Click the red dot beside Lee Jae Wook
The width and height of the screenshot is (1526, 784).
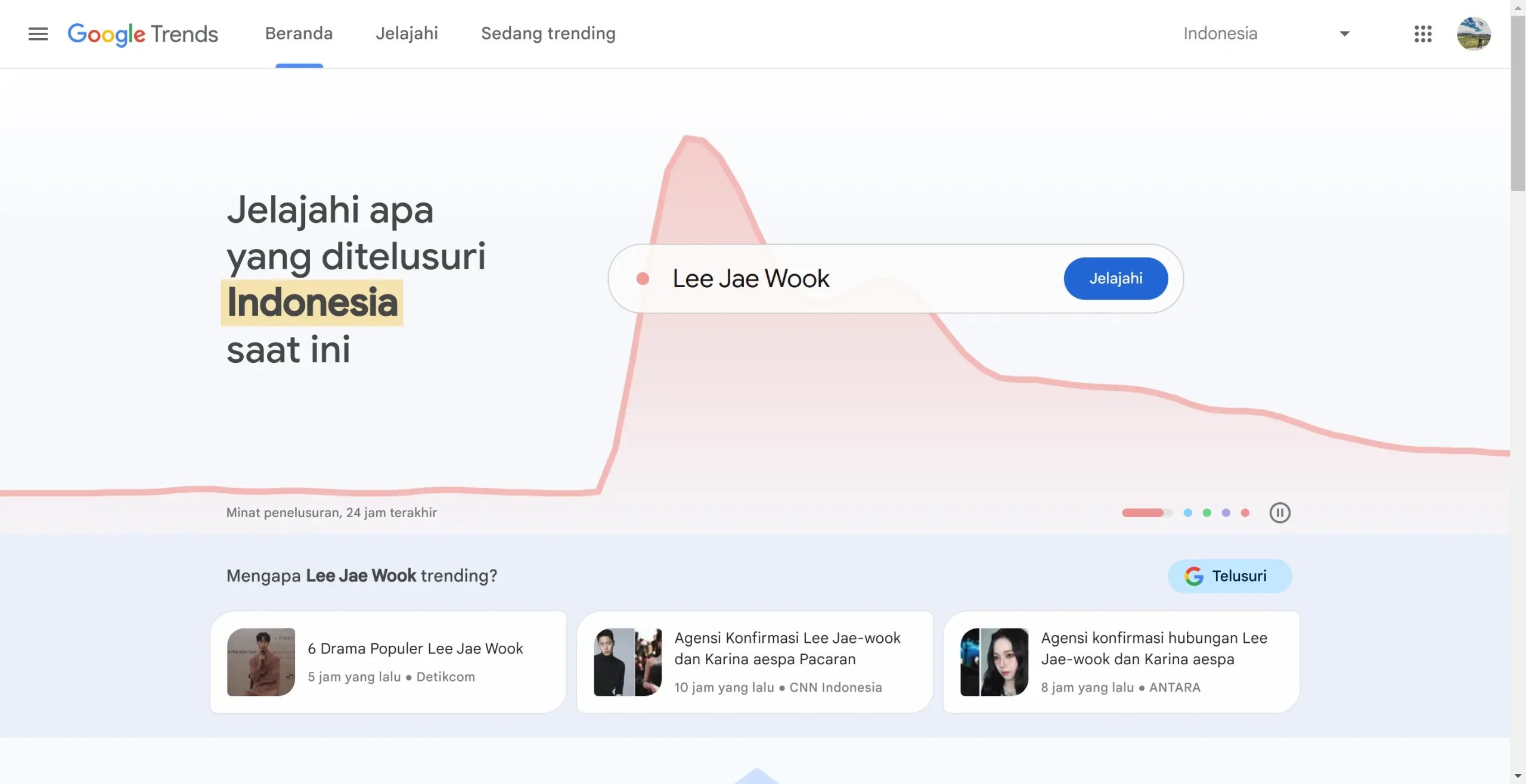[x=642, y=278]
